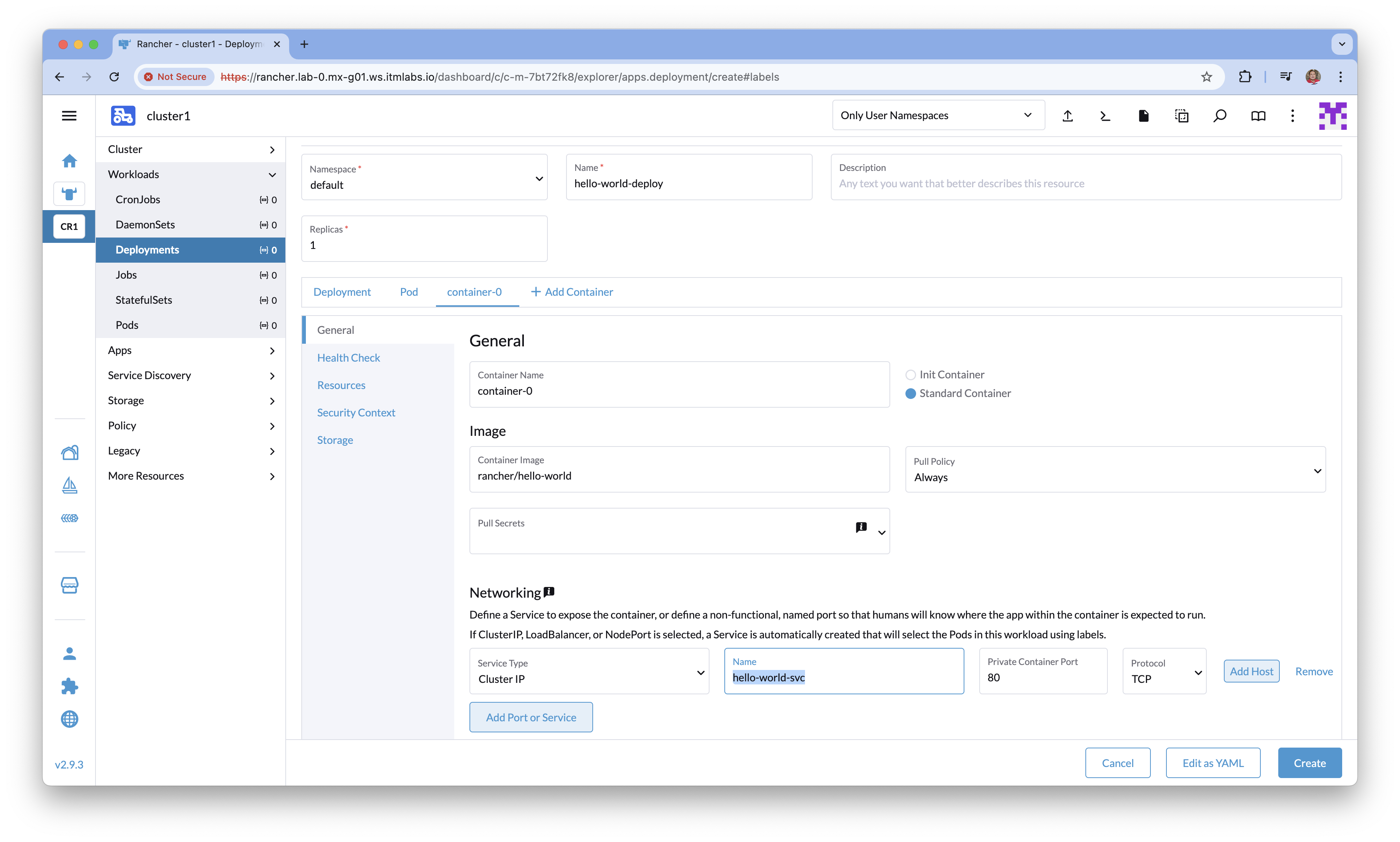Click the Copy KubeConfig to clipboard icon
Viewport: 1400px width, 842px height.
[x=1182, y=116]
